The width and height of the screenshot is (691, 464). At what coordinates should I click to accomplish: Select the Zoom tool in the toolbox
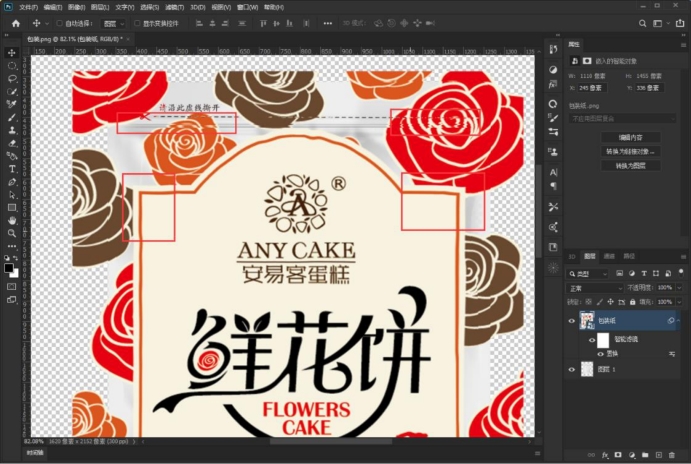coord(12,233)
